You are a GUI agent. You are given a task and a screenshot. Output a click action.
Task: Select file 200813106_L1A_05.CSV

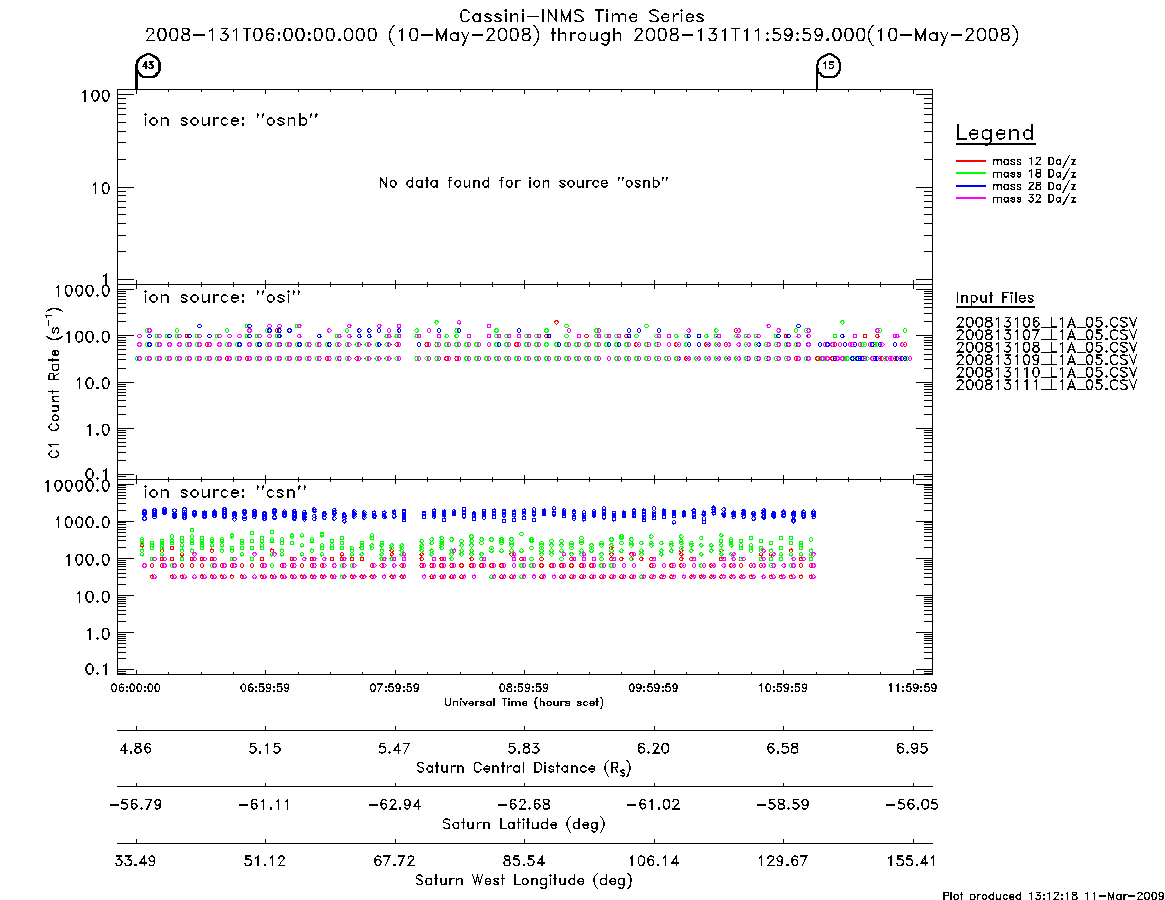(x=1046, y=323)
